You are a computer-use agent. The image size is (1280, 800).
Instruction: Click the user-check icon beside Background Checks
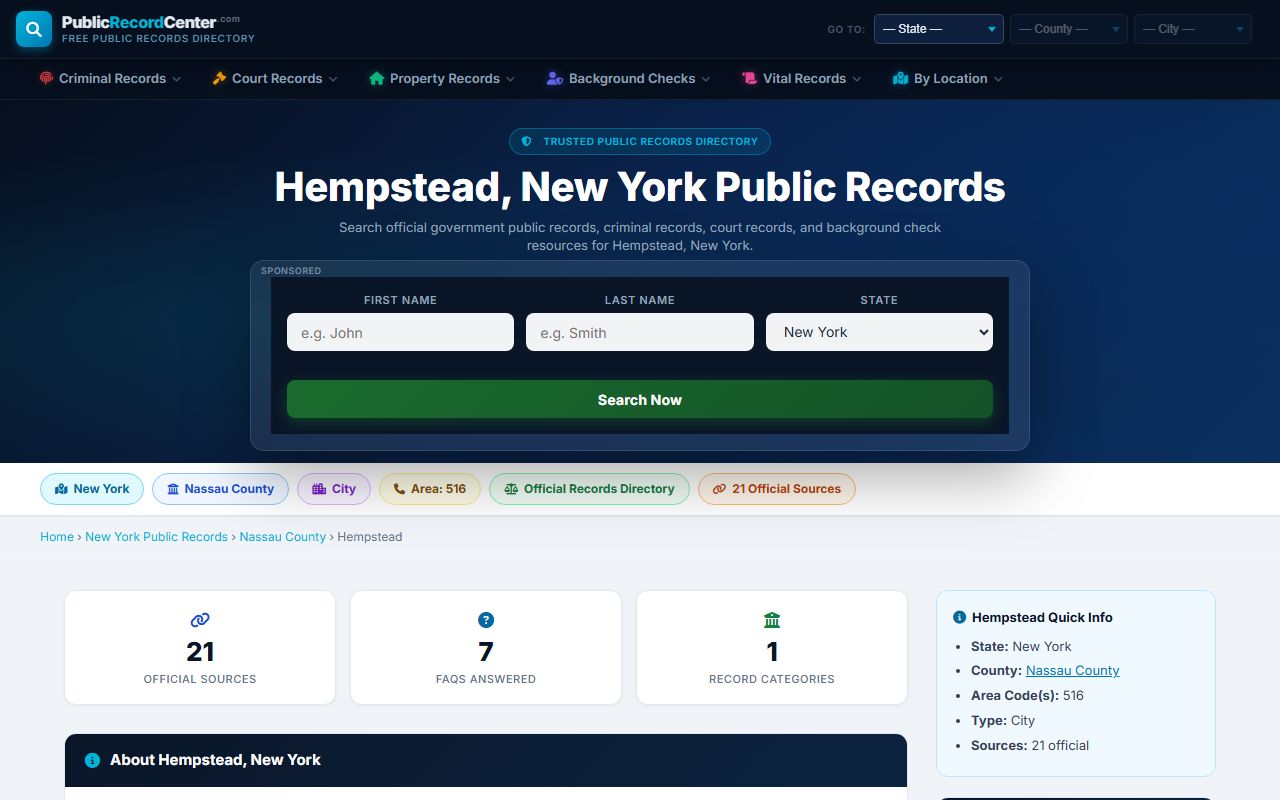tap(555, 78)
